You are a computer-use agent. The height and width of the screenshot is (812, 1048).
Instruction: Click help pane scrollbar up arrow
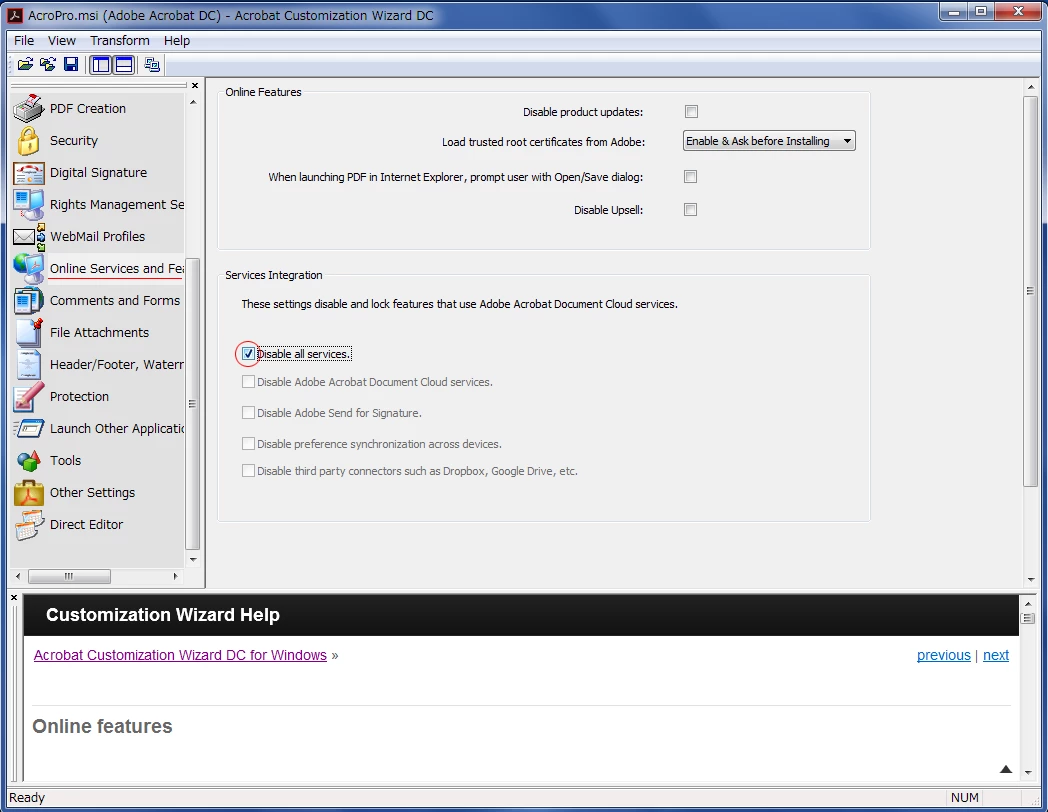click(x=1028, y=603)
